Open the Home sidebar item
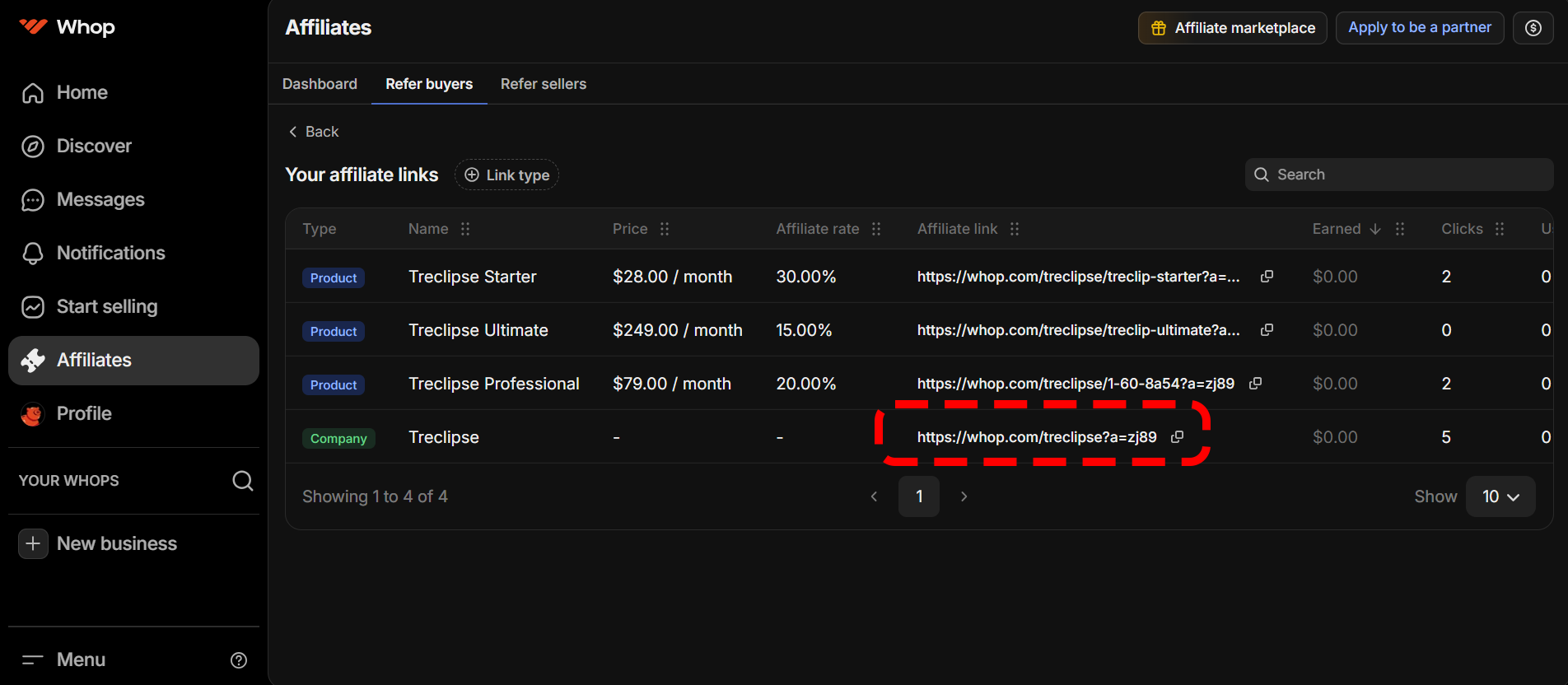Screen dimensions: 1568x685 point(133,92)
